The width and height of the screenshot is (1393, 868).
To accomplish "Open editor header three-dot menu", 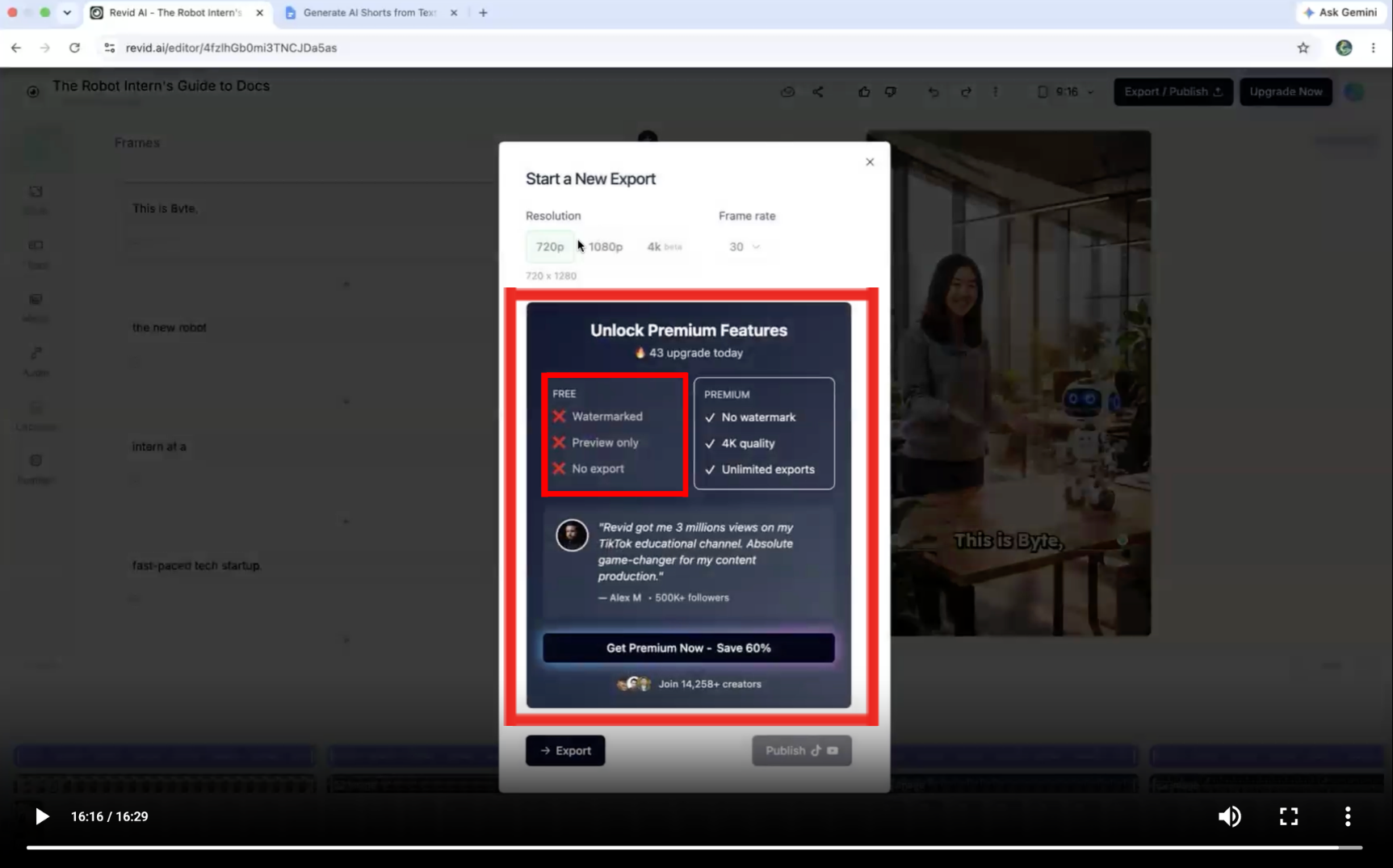I will coord(996,92).
